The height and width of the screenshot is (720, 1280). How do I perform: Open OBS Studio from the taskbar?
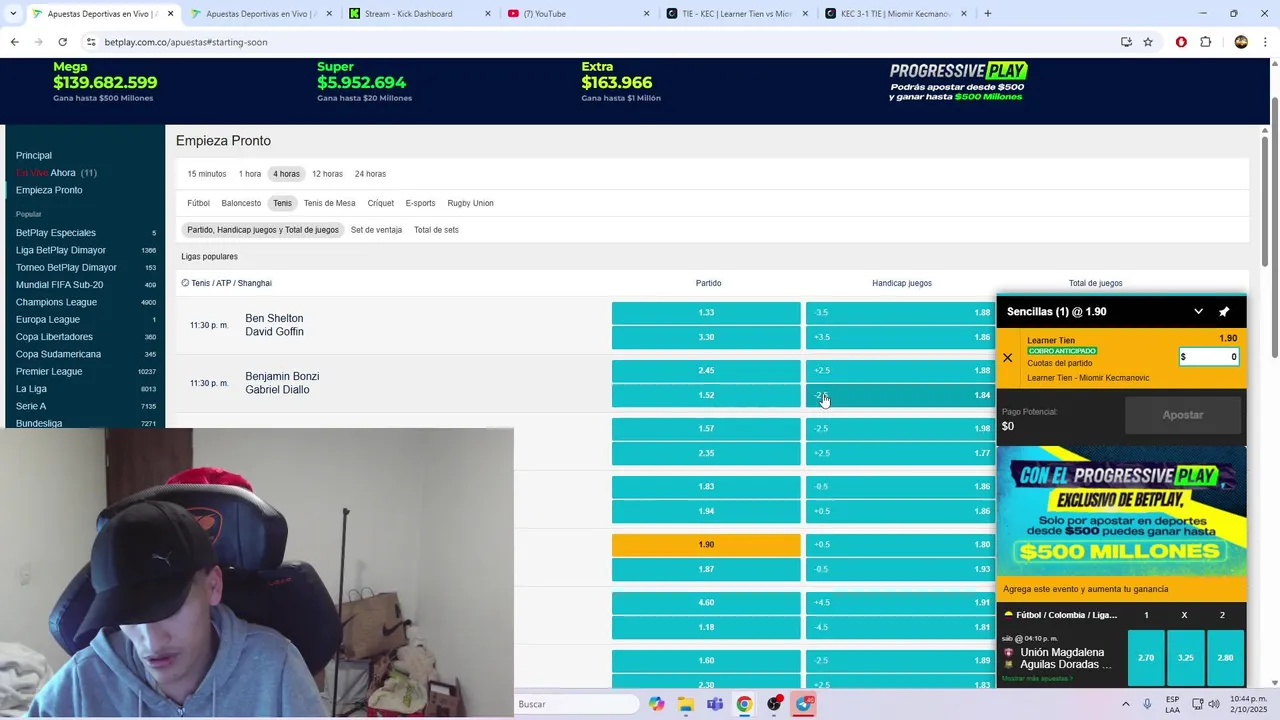click(774, 704)
